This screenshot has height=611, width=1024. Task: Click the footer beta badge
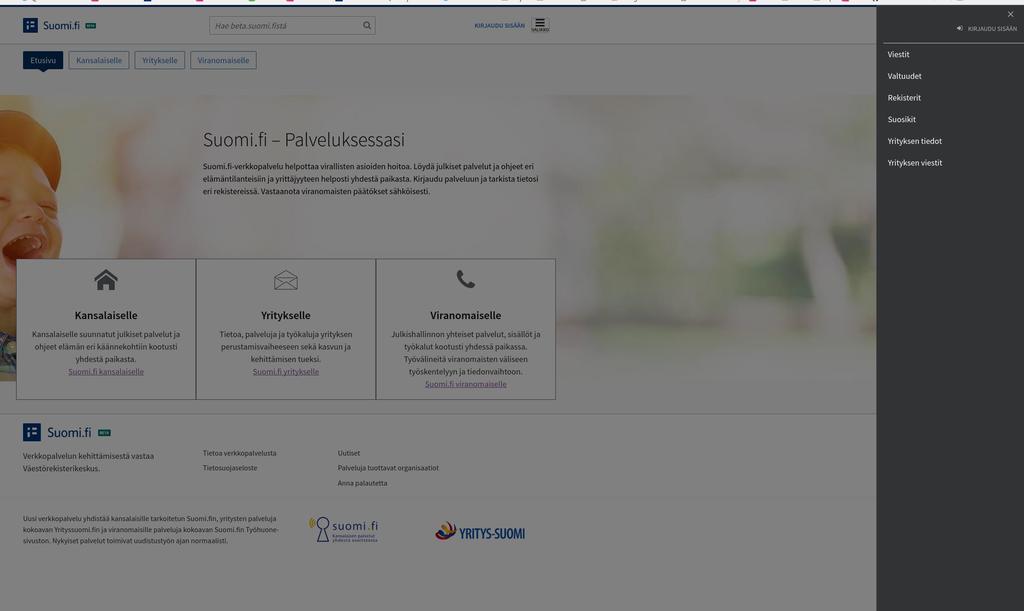point(104,433)
